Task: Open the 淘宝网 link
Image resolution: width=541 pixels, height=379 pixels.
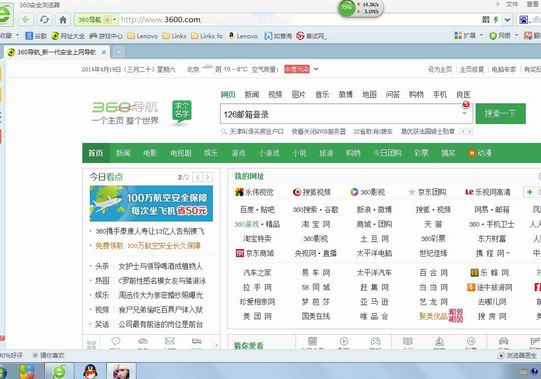Action: 316,224
